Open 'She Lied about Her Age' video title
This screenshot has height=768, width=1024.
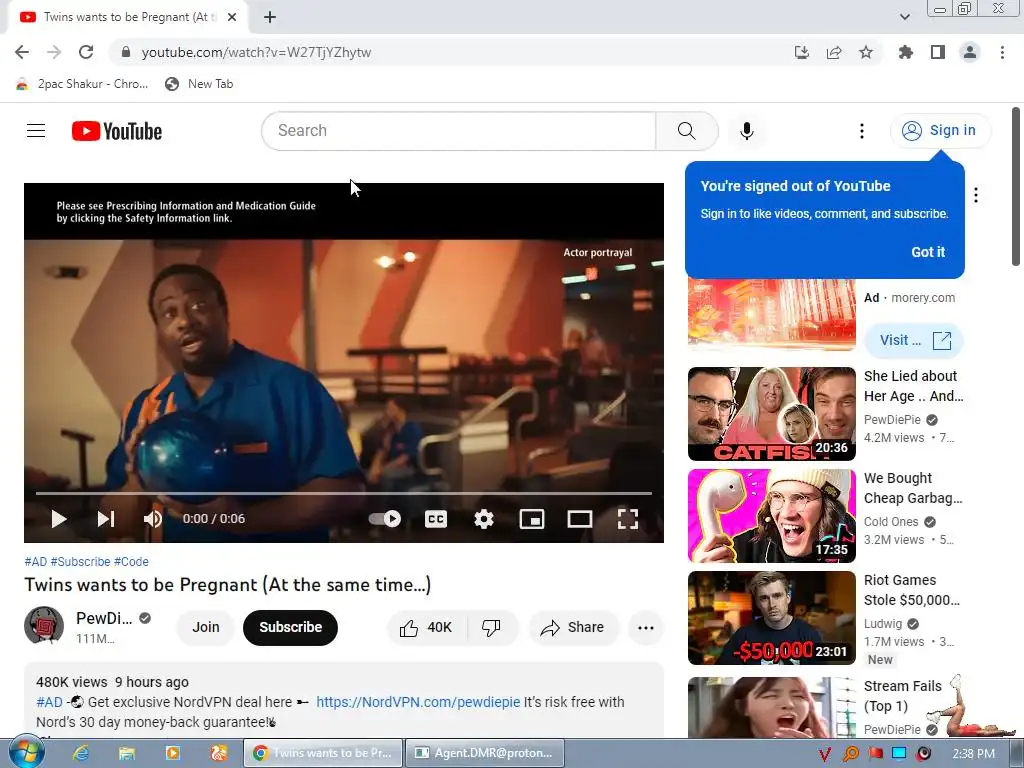point(913,386)
